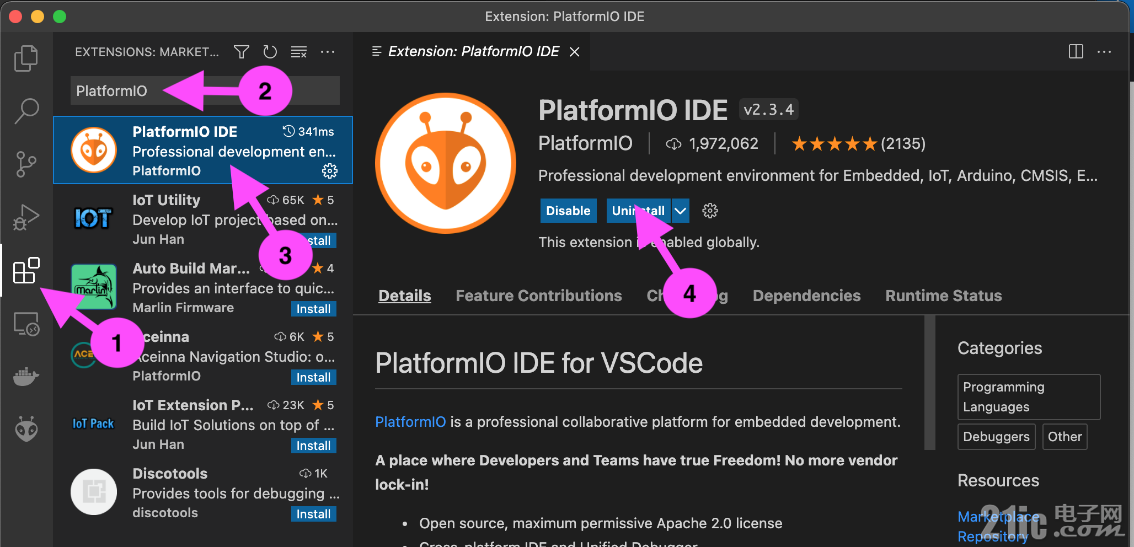
Task: Click the five-star rating (2135)
Action: click(x=858, y=143)
